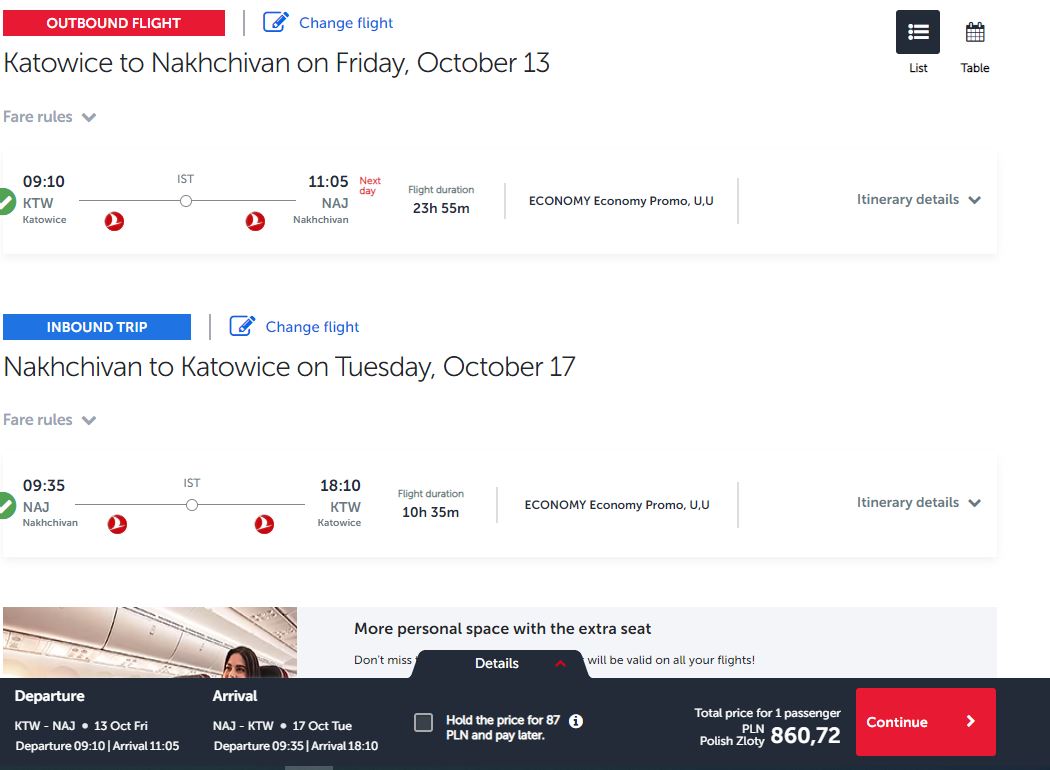This screenshot has height=770, width=1050.
Task: Click the outbound Change flight pencil icon
Action: coord(275,22)
